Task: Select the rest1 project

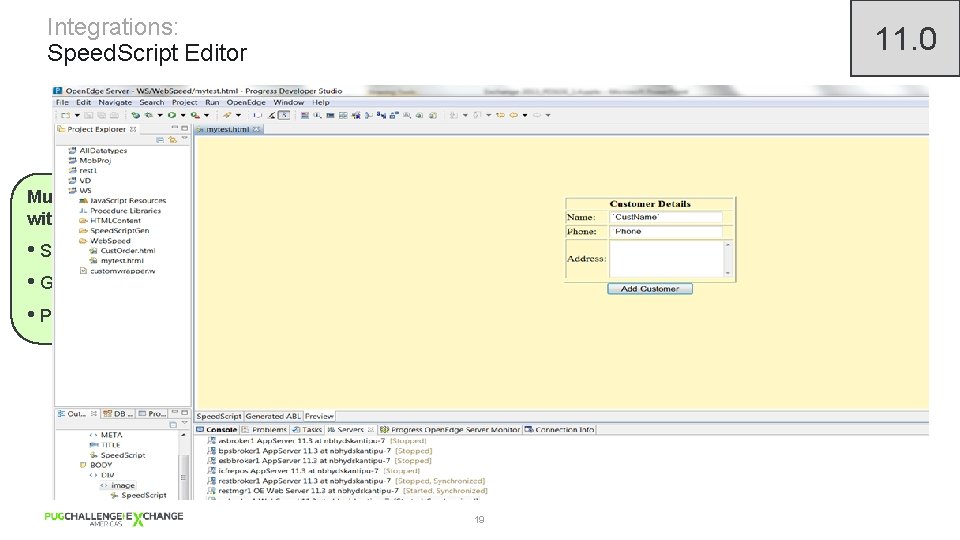Action: [x=83, y=171]
